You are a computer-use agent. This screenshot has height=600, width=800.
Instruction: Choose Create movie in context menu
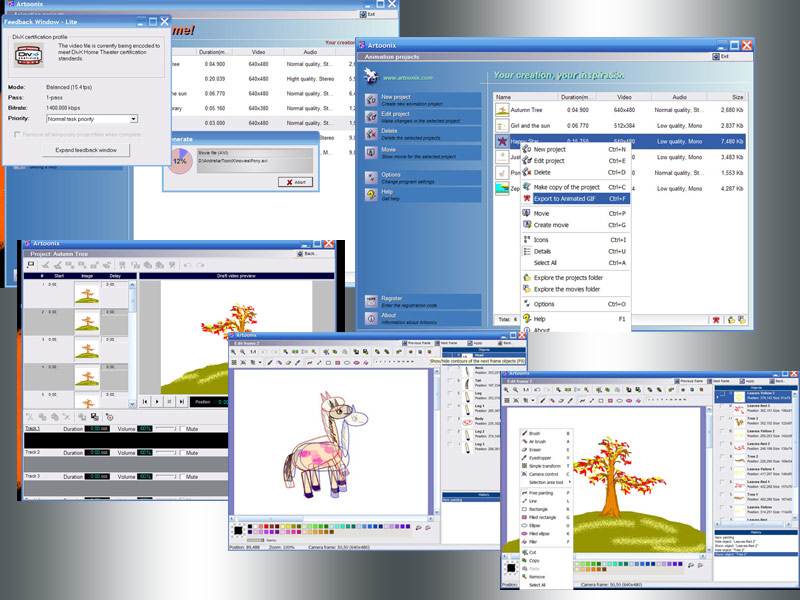click(576, 225)
